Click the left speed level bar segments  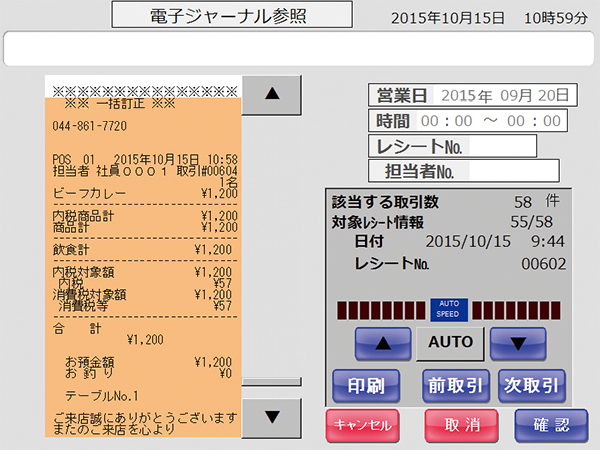click(x=381, y=310)
